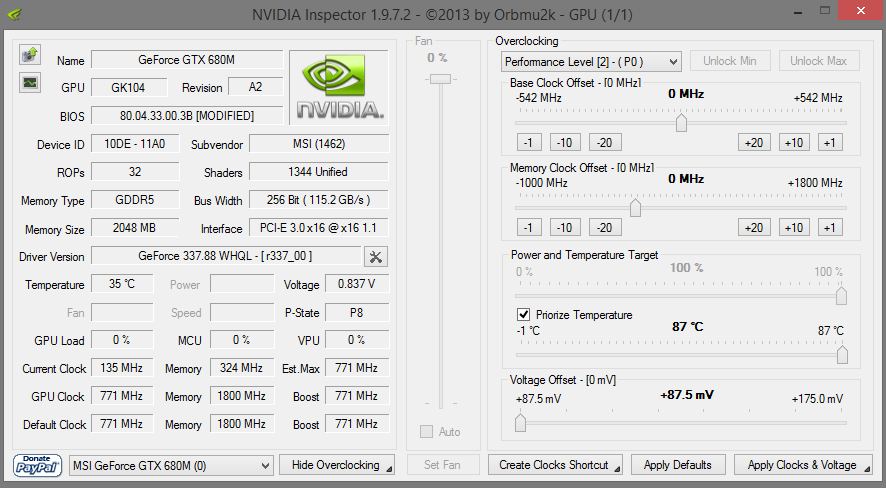Click the GK104 GPU field

coord(129,88)
